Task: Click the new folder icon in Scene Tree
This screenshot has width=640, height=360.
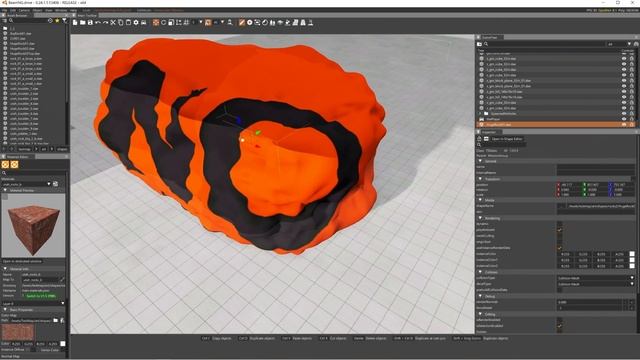Action: pos(480,44)
